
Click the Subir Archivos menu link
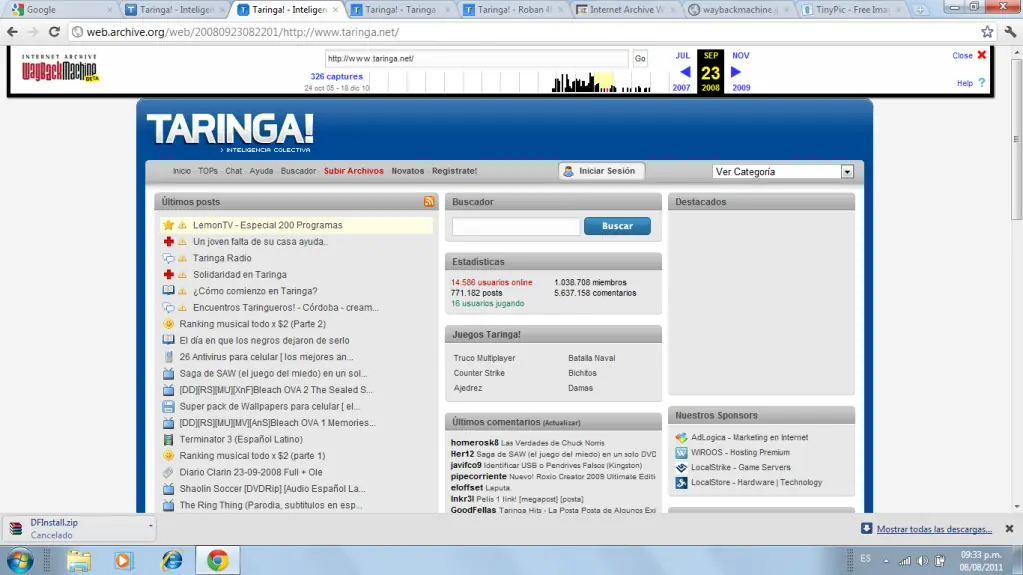[x=354, y=171]
